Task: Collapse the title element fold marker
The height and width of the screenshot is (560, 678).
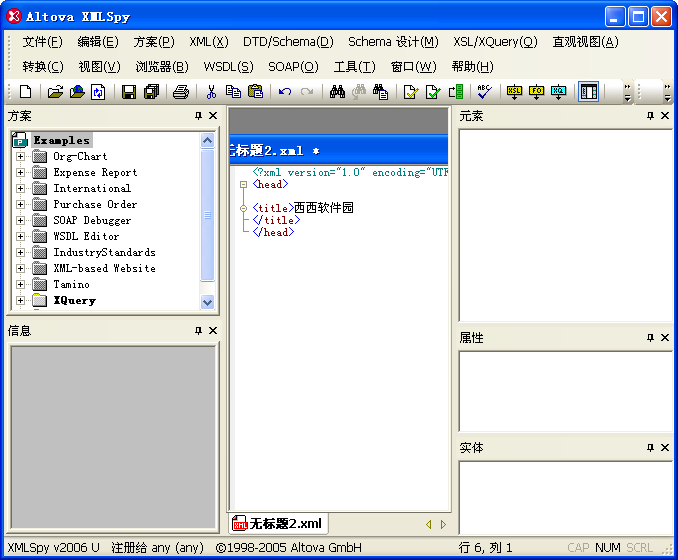Action: click(243, 208)
